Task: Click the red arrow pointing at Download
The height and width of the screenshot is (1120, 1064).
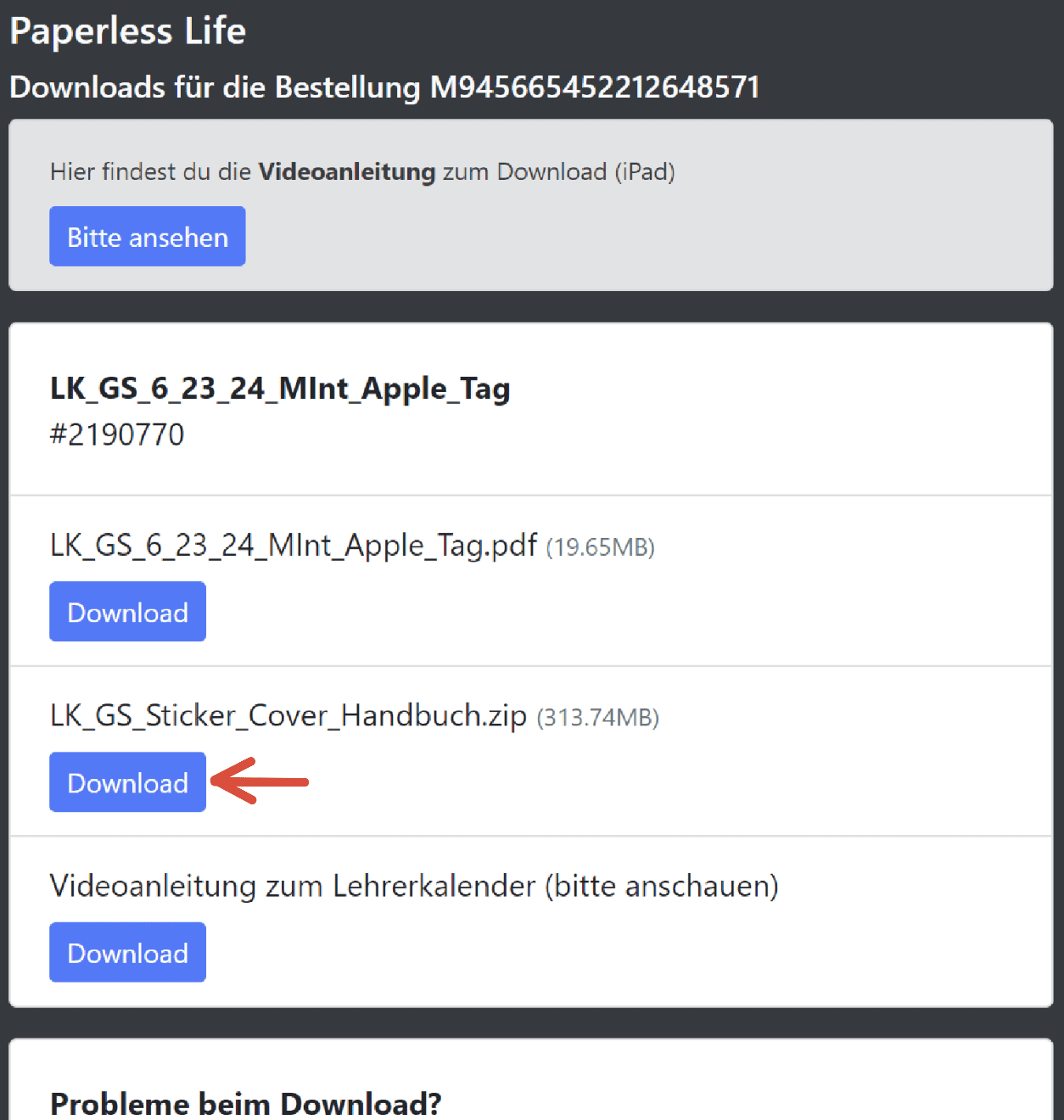Action: 260,781
